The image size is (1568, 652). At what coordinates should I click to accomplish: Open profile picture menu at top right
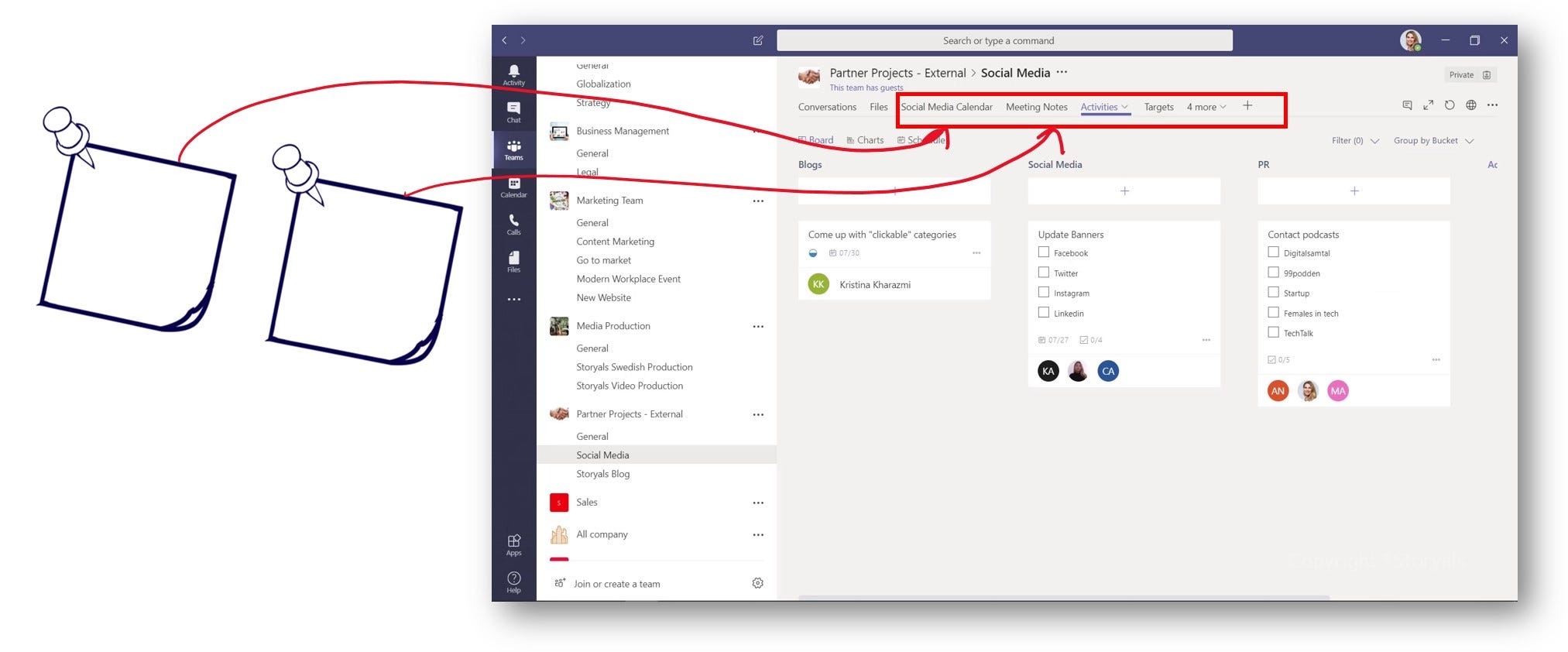tap(1411, 40)
